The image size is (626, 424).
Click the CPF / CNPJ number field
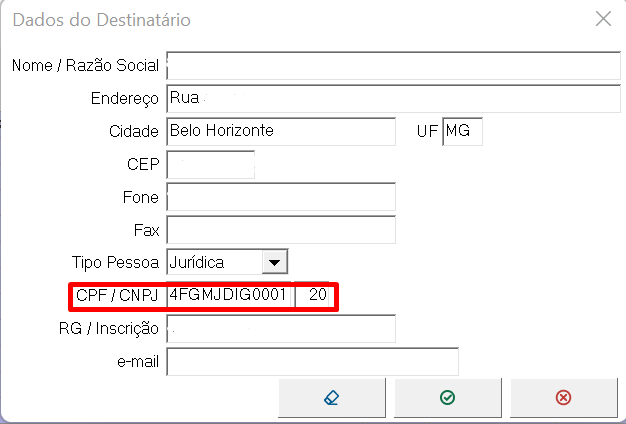[x=231, y=296]
